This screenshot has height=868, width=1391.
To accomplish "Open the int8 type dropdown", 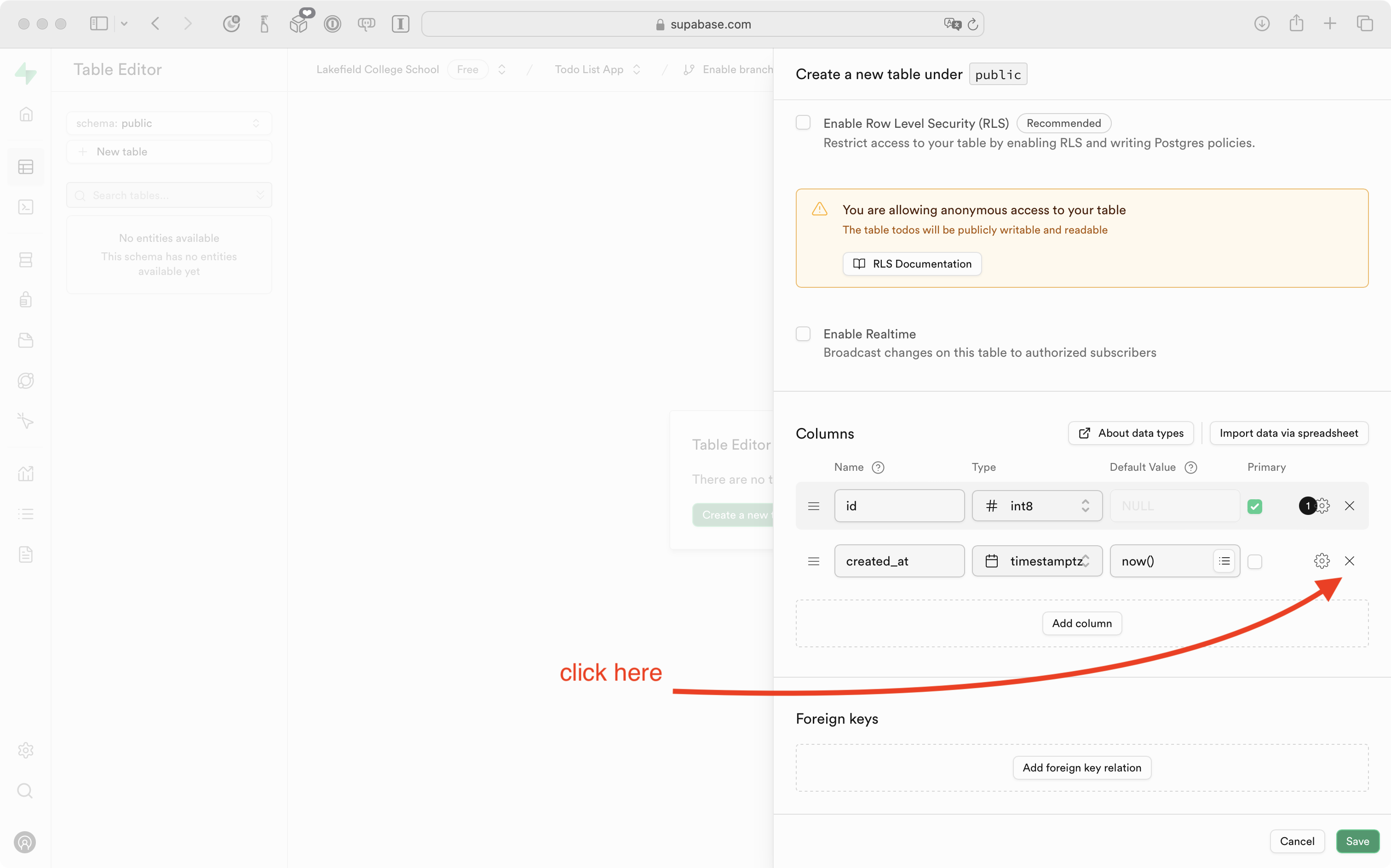I will tap(1037, 506).
